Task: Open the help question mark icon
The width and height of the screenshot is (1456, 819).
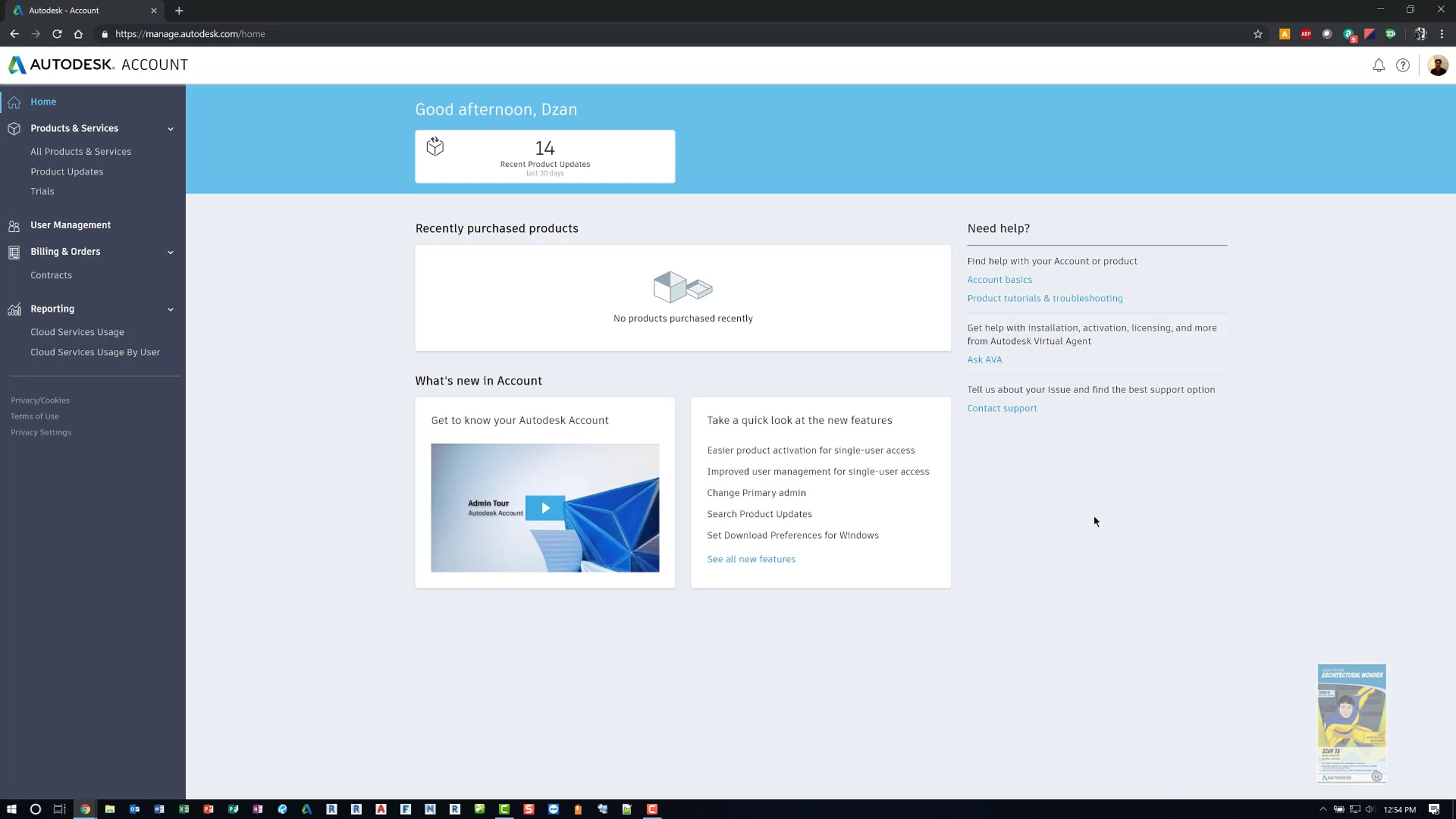Action: pos(1403,66)
